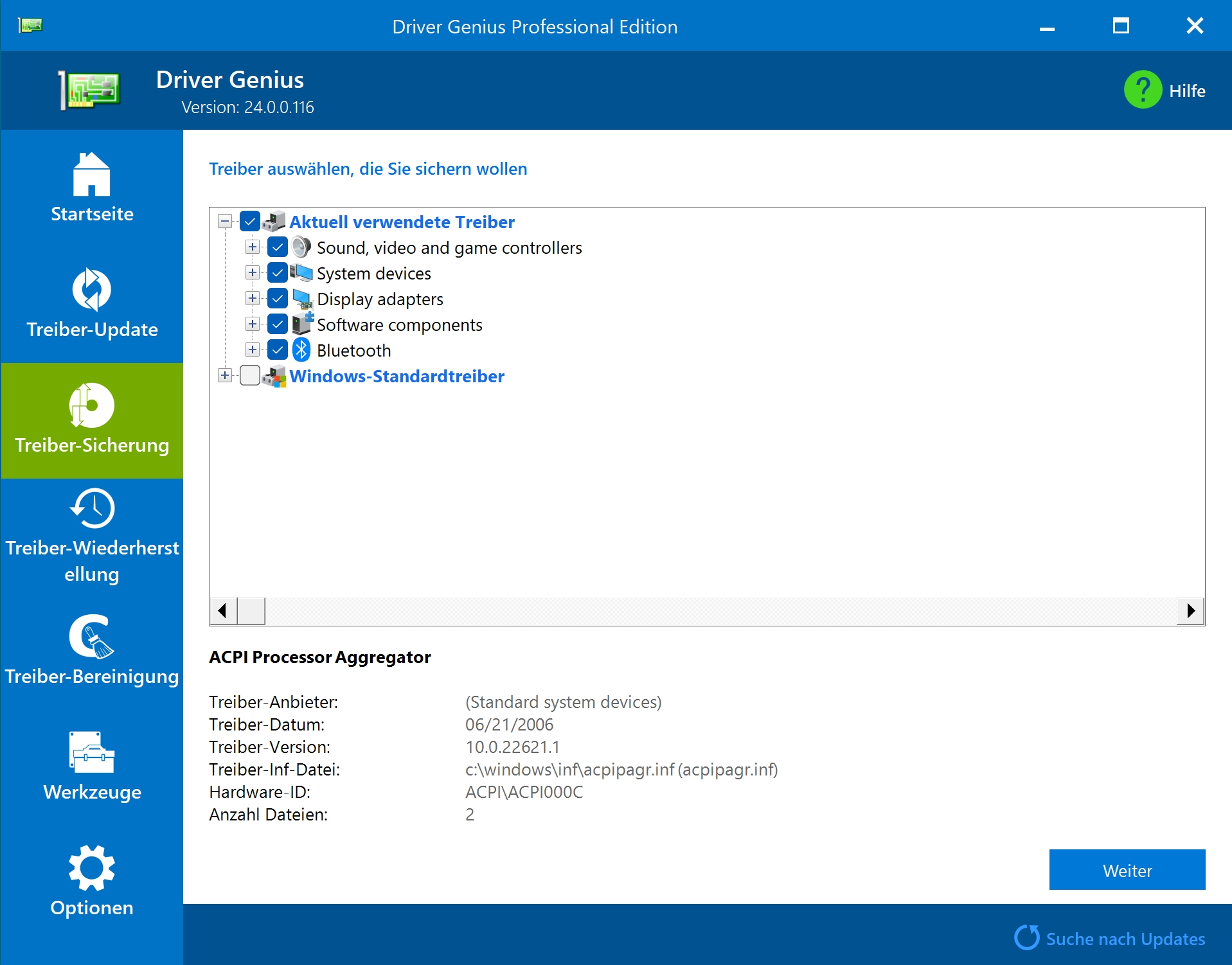Click Suche nach Updates link
The width and height of the screenshot is (1232, 965).
pyautogui.click(x=1125, y=939)
